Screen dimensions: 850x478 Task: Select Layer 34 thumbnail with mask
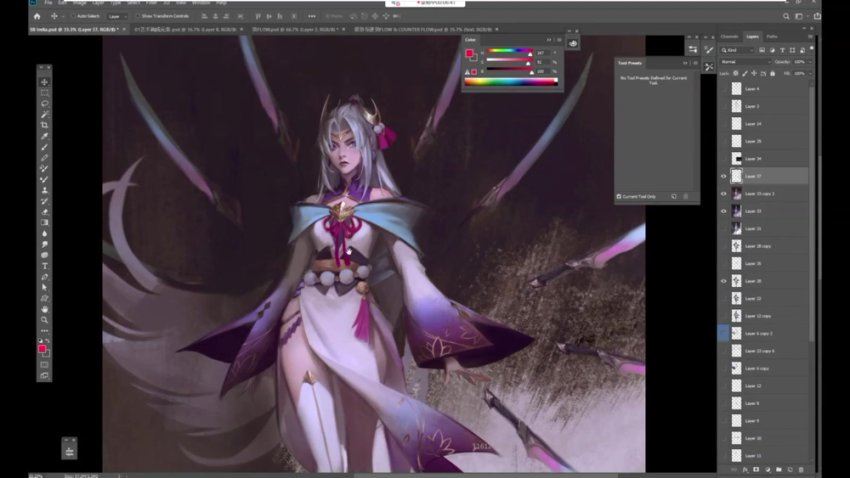[x=736, y=158]
